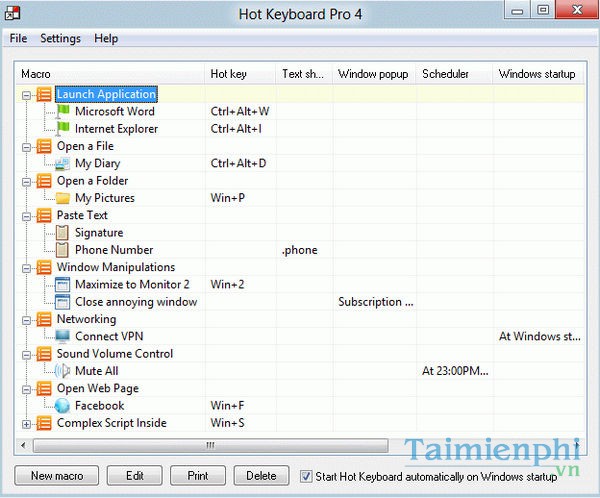Viewport: 600px width, 498px height.
Task: Click the Print button
Action: pos(198,475)
